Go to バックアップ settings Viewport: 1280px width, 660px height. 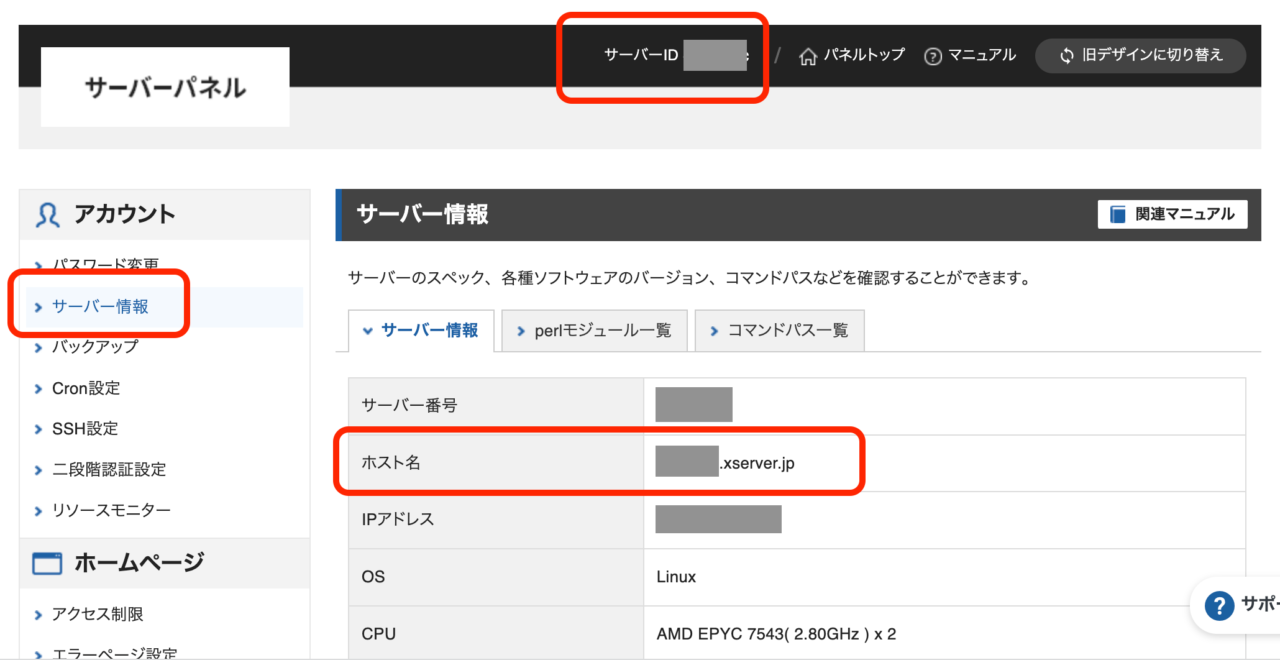[95, 347]
